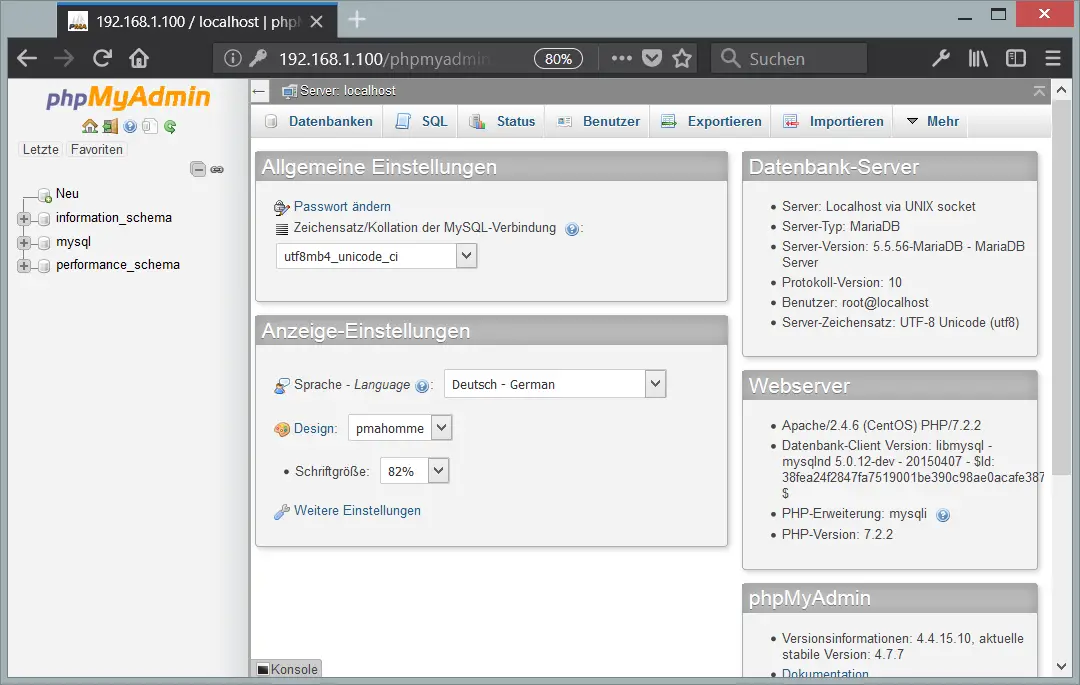
Task: Go to the Status tab
Action: point(502,121)
